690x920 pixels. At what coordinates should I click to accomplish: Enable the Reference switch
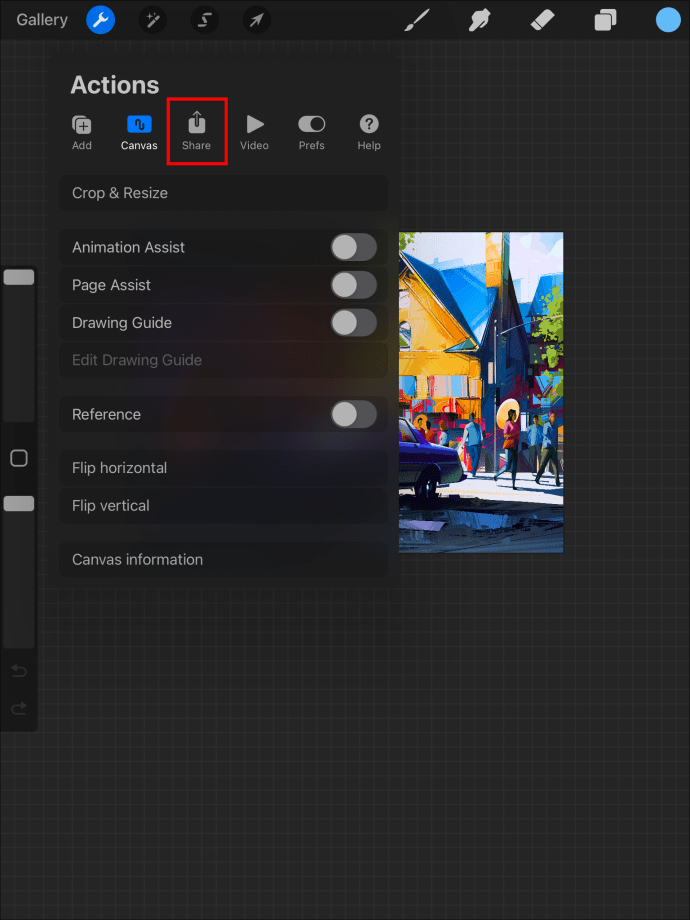(354, 414)
